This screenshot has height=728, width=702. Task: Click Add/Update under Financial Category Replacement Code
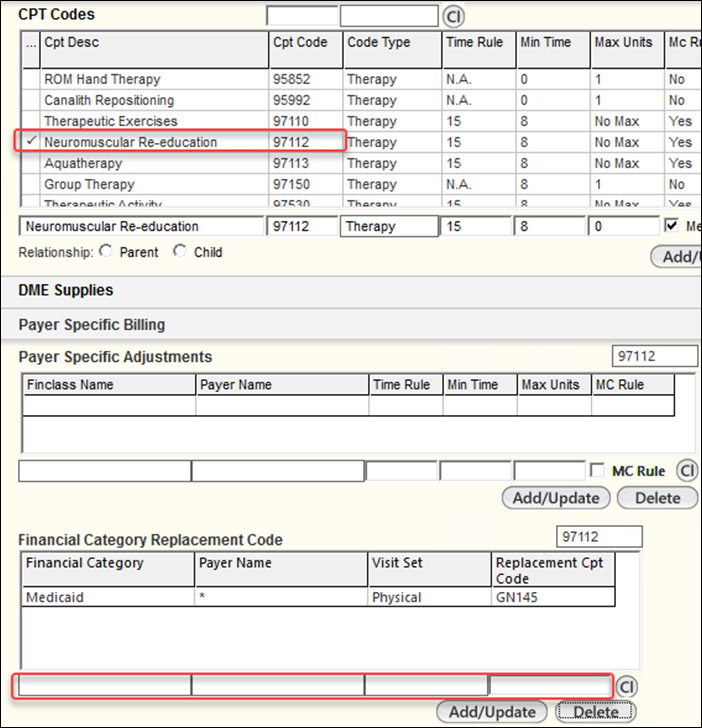point(492,712)
